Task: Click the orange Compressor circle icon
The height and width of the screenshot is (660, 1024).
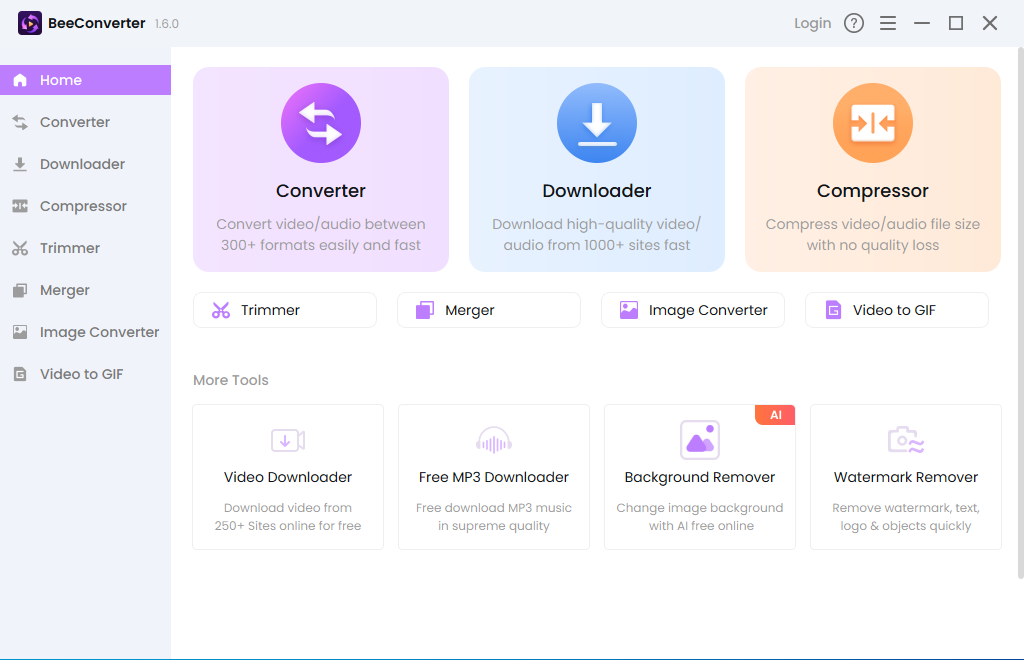Action: coord(872,123)
